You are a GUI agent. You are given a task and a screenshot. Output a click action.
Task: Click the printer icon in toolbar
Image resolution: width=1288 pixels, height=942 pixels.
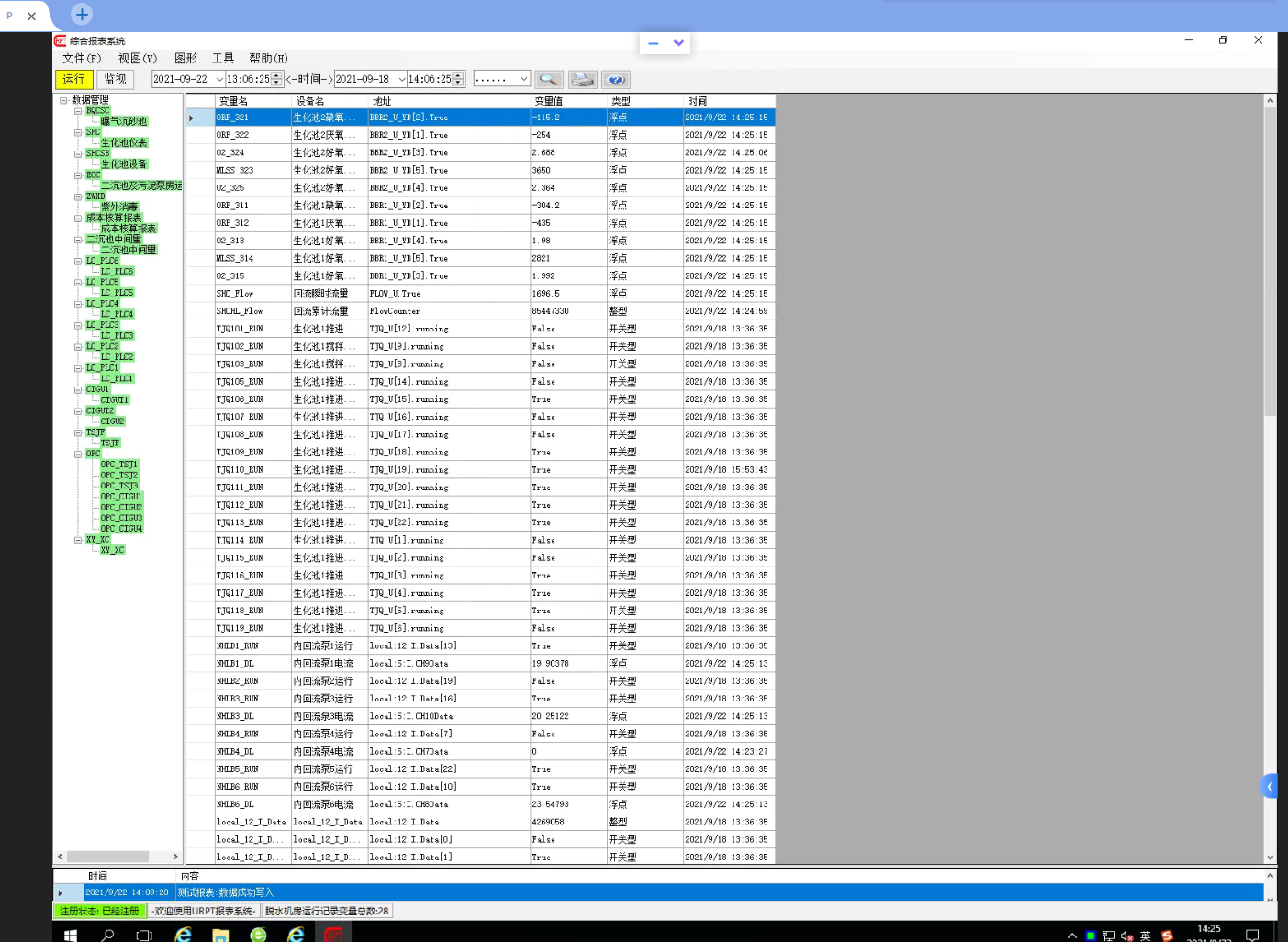582,80
